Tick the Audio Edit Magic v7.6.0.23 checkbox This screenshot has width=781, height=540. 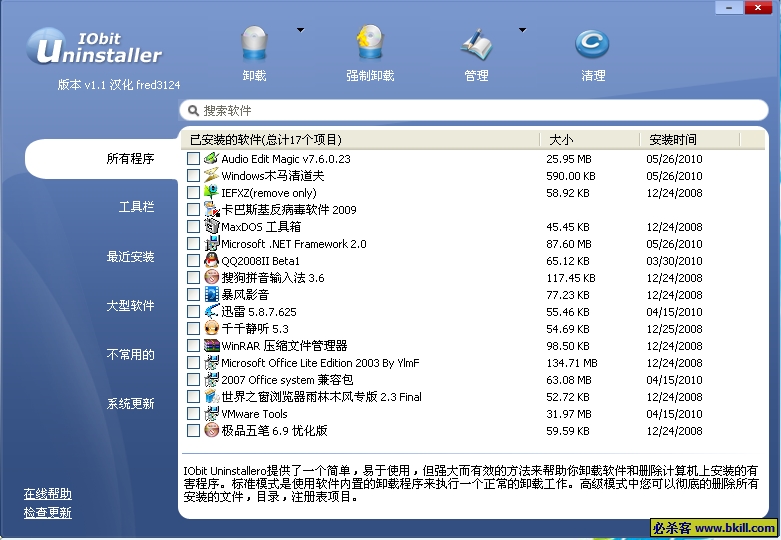[x=193, y=158]
